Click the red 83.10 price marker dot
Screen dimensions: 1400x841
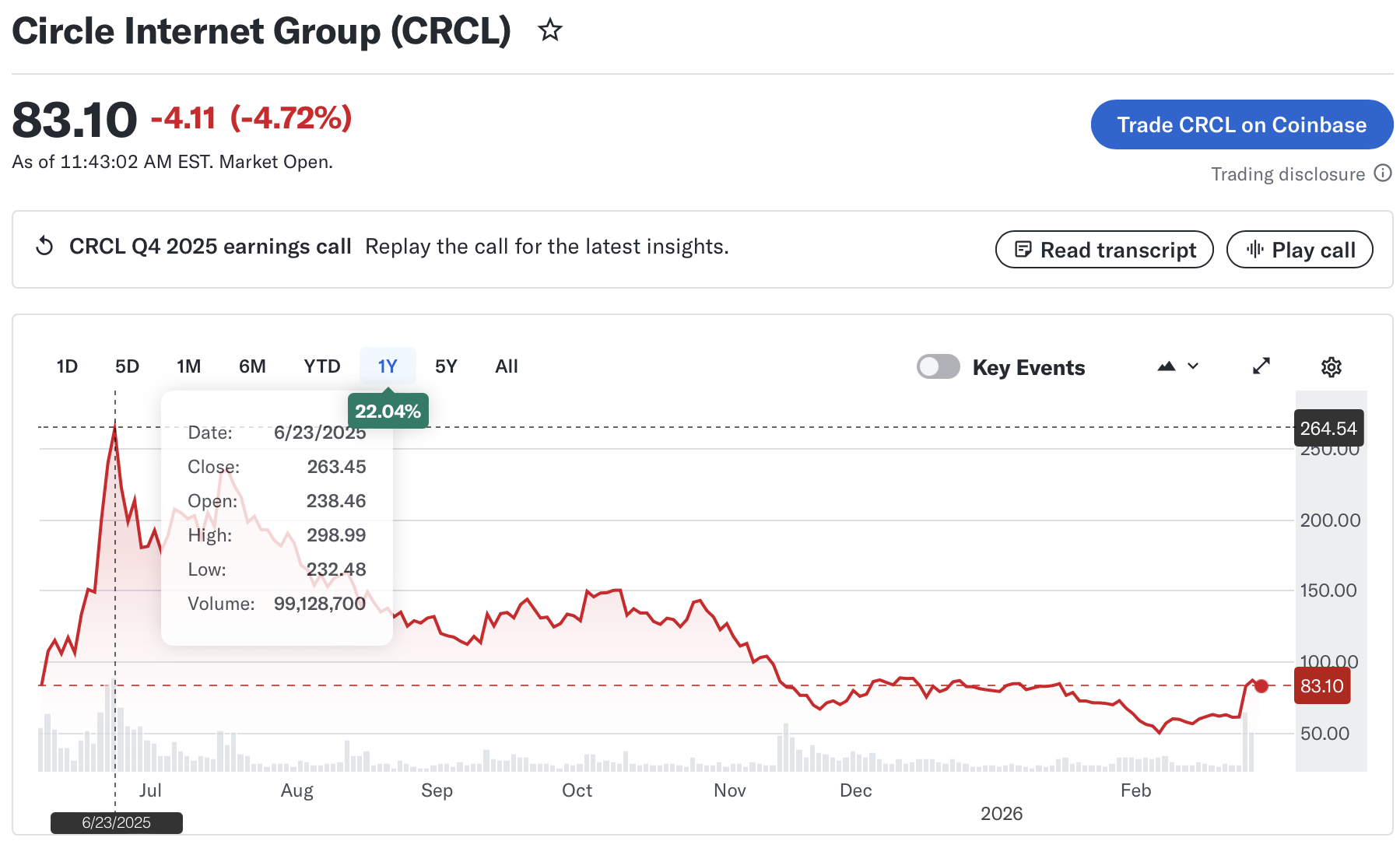coord(1261,686)
